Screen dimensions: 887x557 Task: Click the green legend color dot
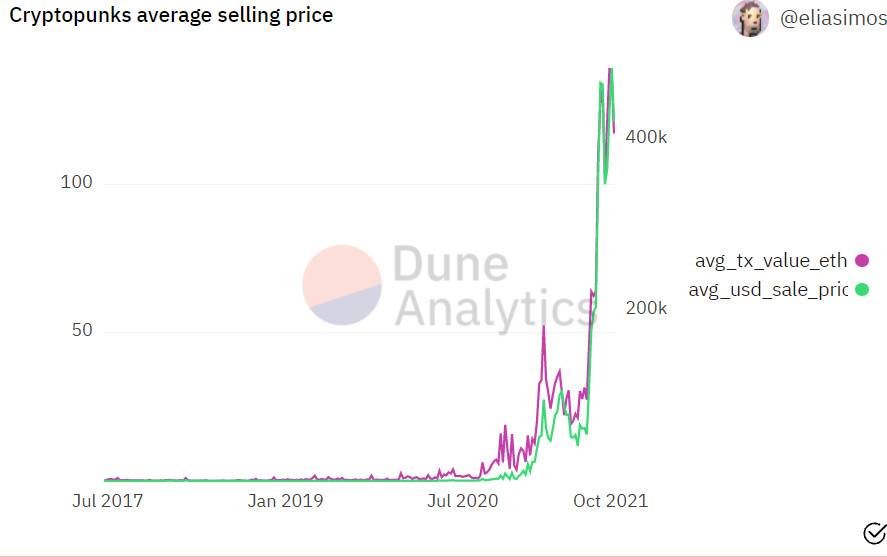pos(863,290)
